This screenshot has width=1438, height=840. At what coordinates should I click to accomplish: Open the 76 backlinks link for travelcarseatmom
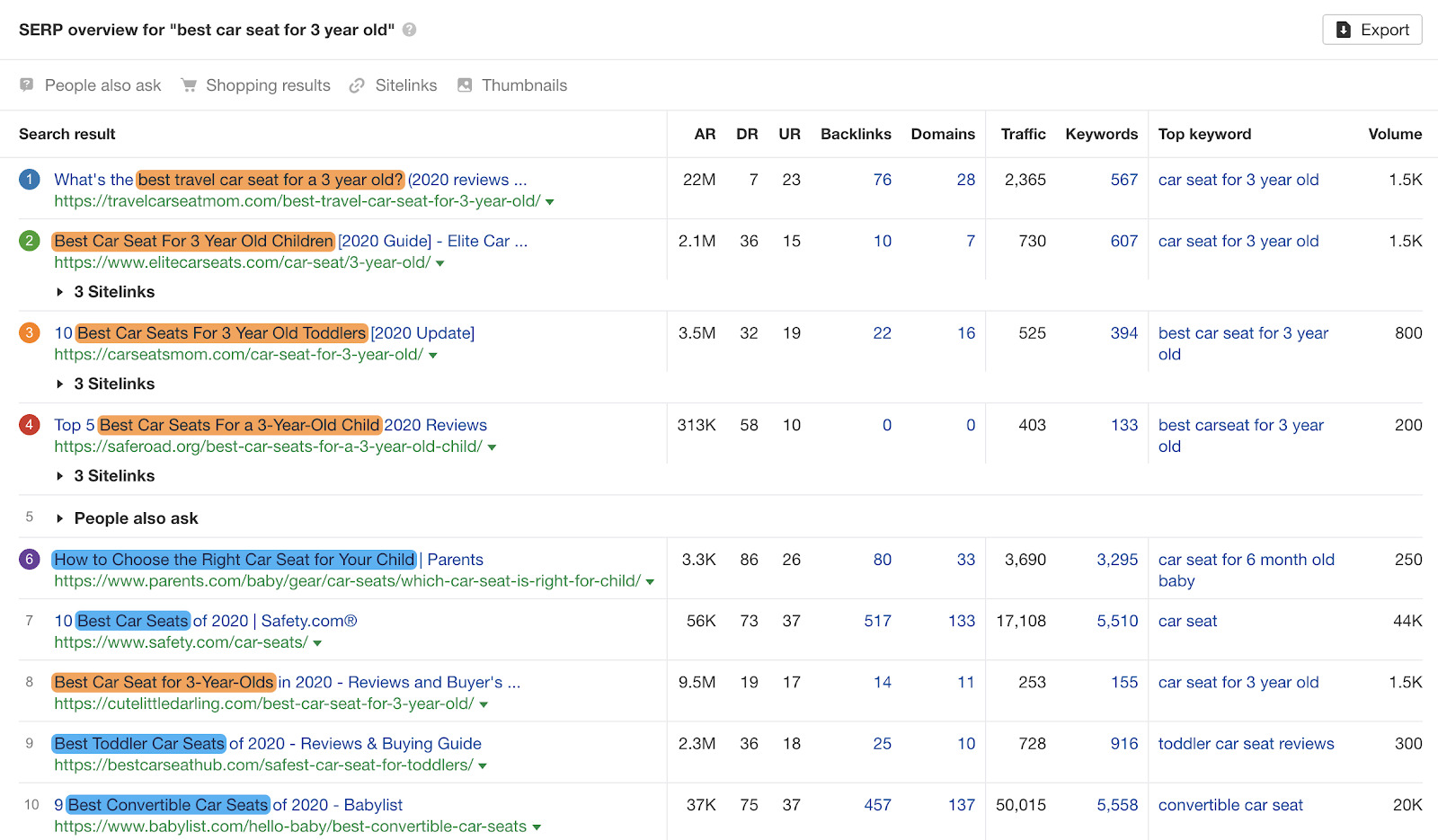(883, 180)
